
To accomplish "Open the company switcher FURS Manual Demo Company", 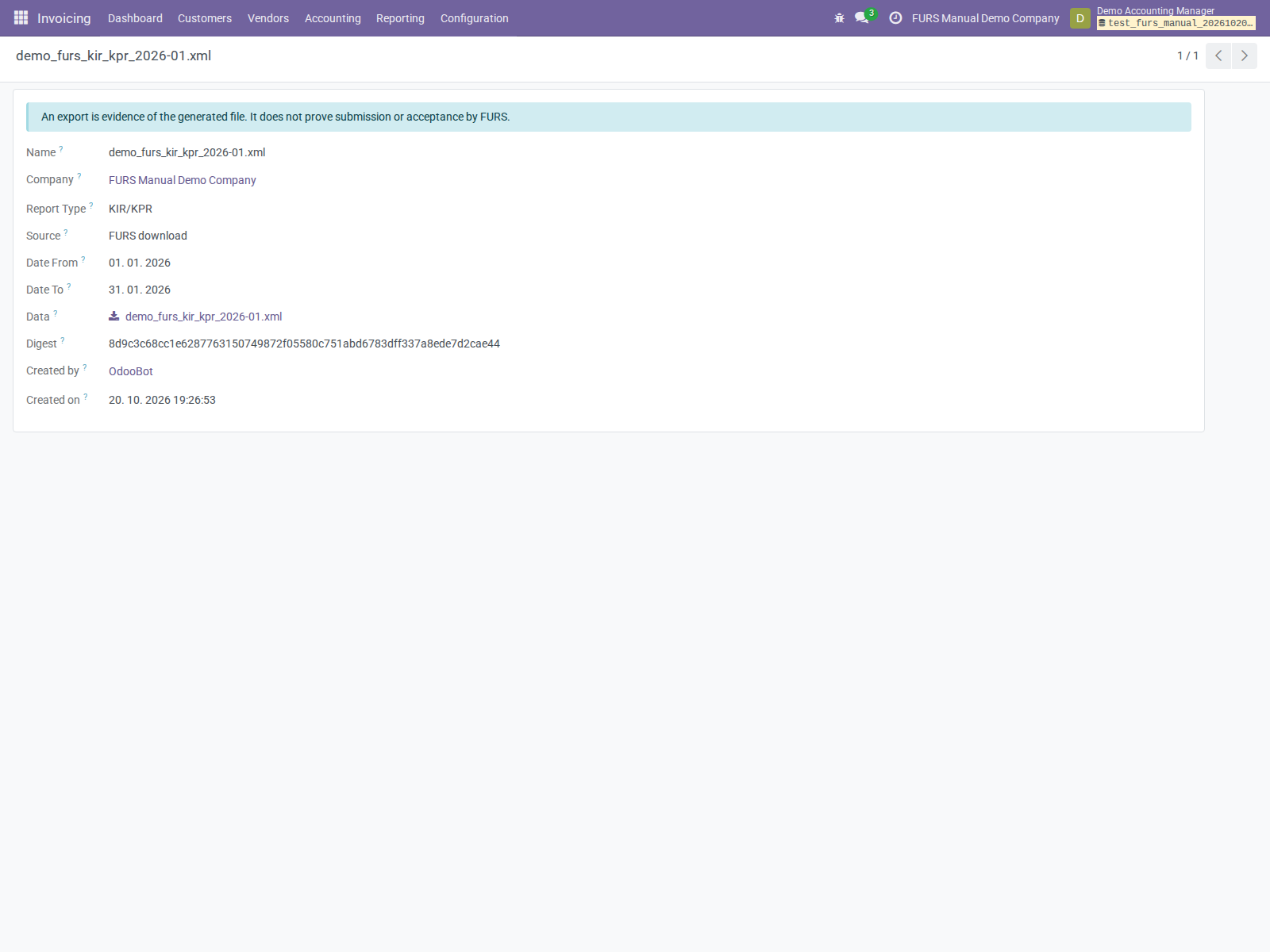I will (985, 18).
